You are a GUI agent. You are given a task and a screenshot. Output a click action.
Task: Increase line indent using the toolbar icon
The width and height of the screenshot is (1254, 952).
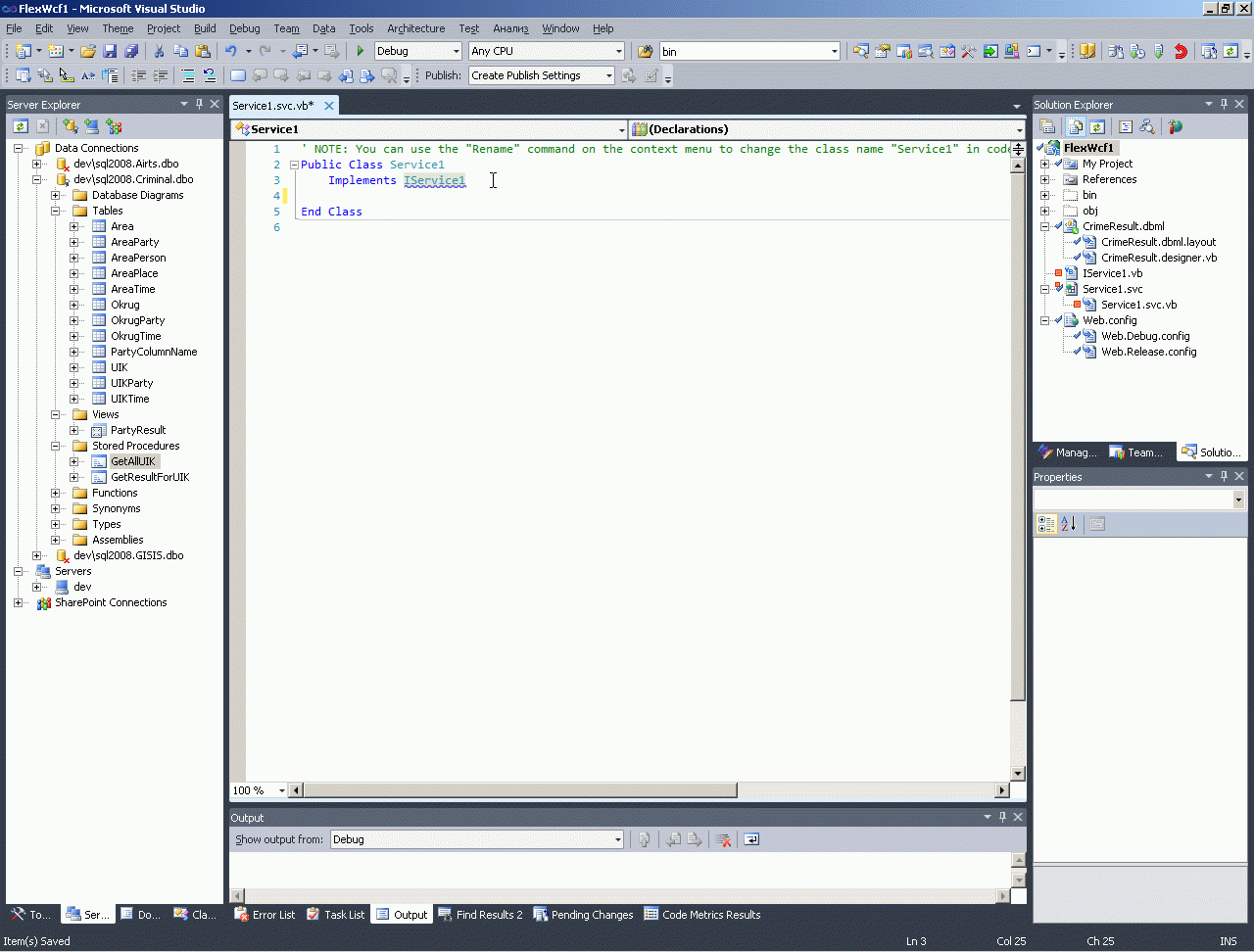161,75
